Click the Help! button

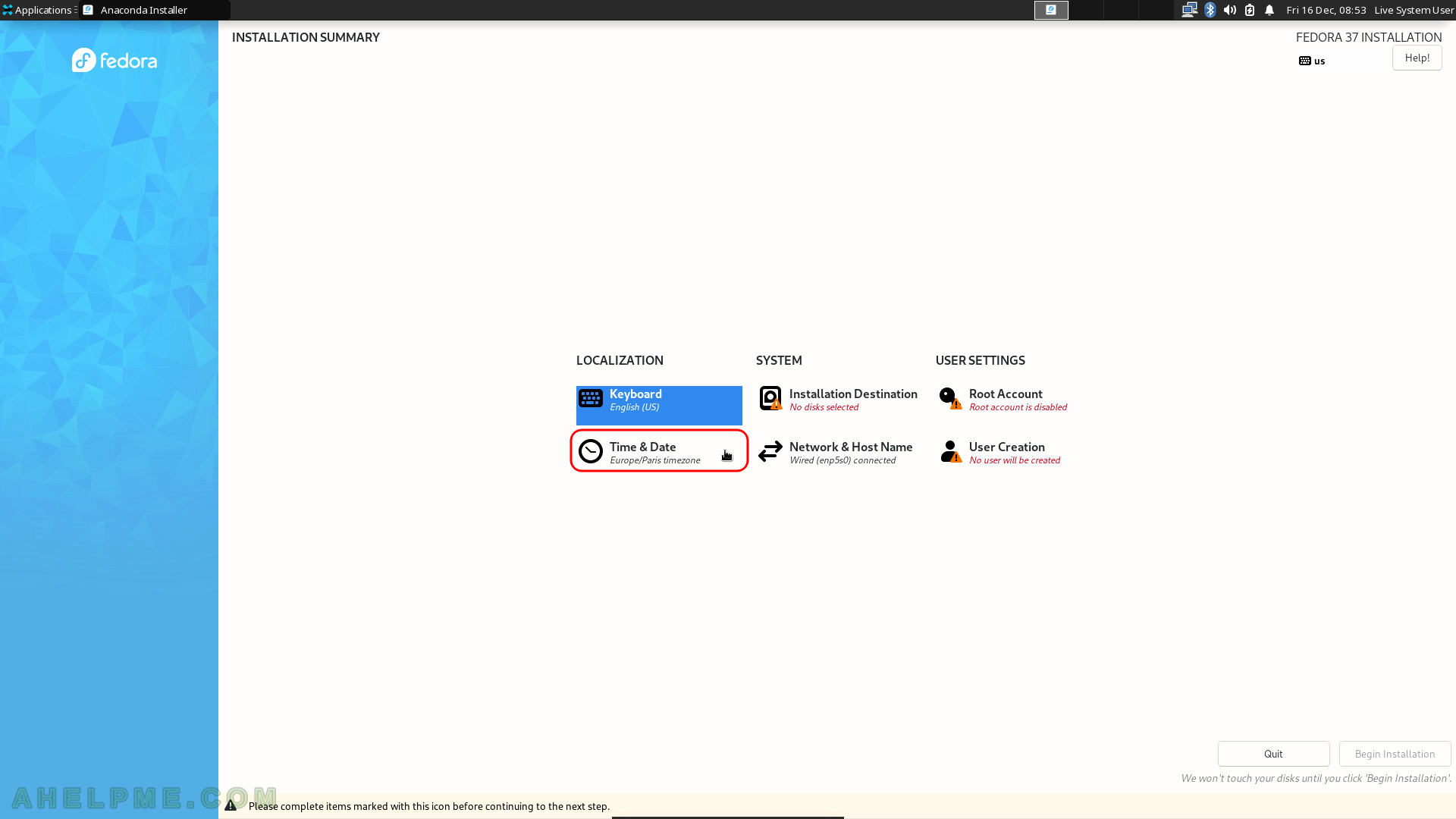click(x=1417, y=58)
